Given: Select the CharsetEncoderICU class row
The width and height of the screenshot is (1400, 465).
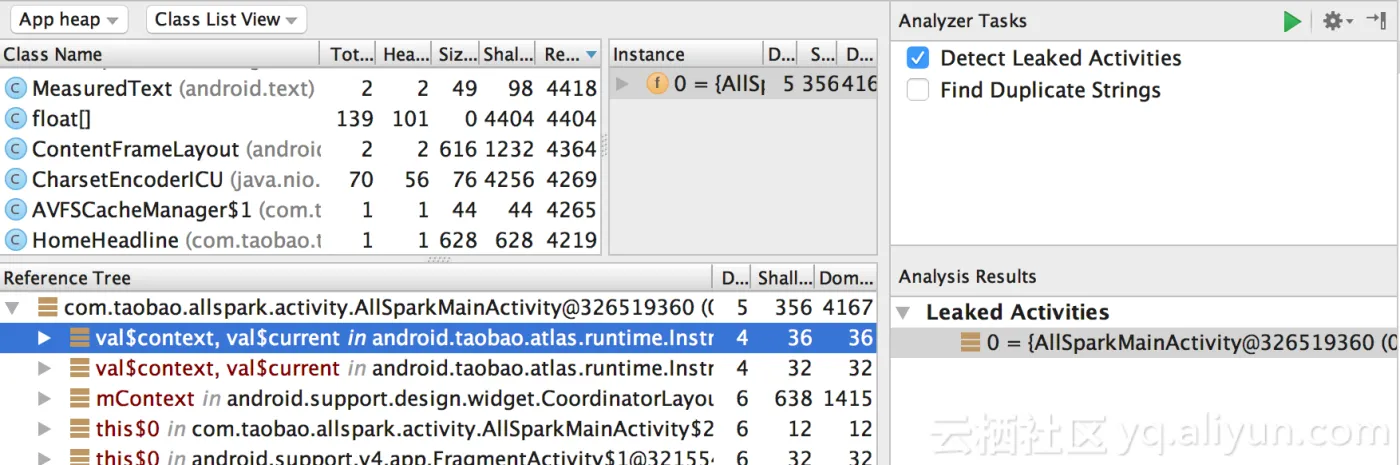Looking at the screenshot, I should click(x=300, y=180).
